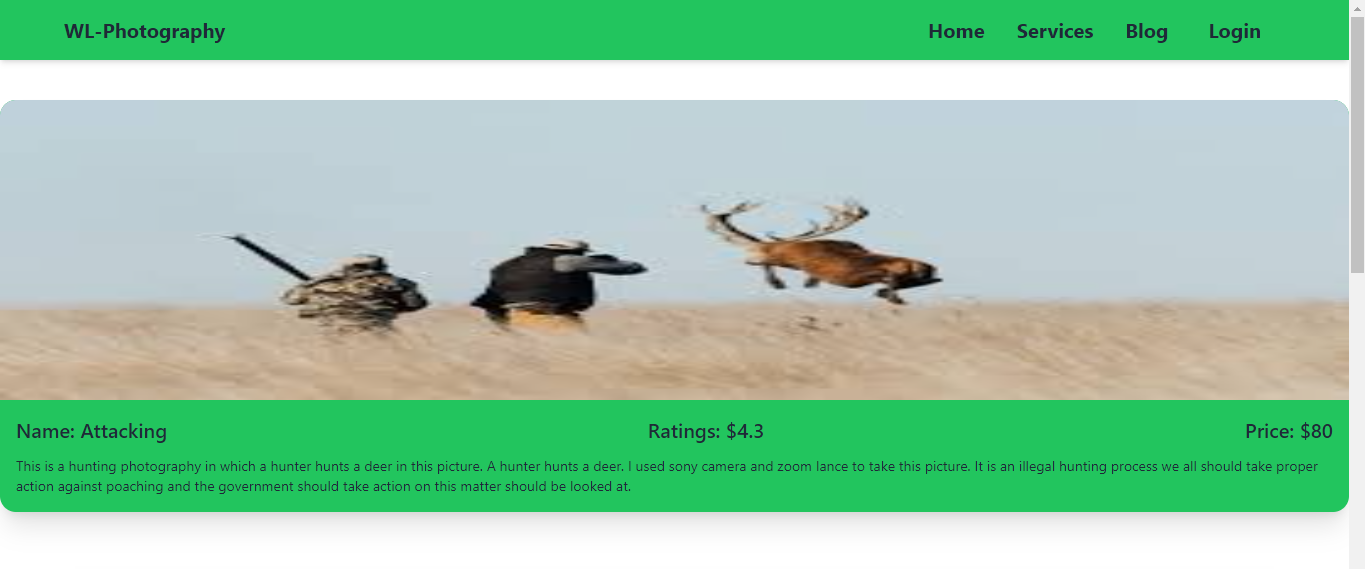Screen dimensions: 1365x569
Task: Click the "Price: $80" label
Action: pyautogui.click(x=1289, y=432)
